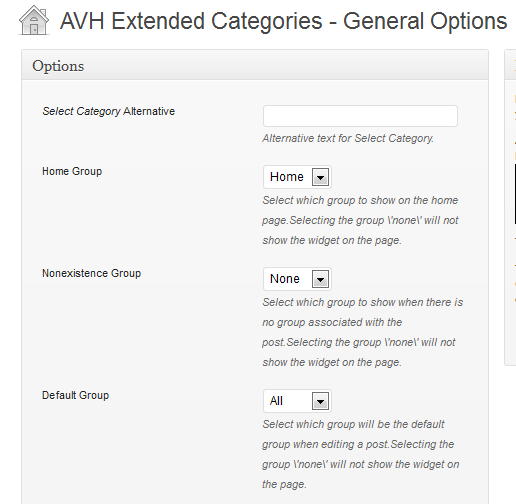Click the 'Default Group' field label
The image size is (516, 504).
(76, 395)
